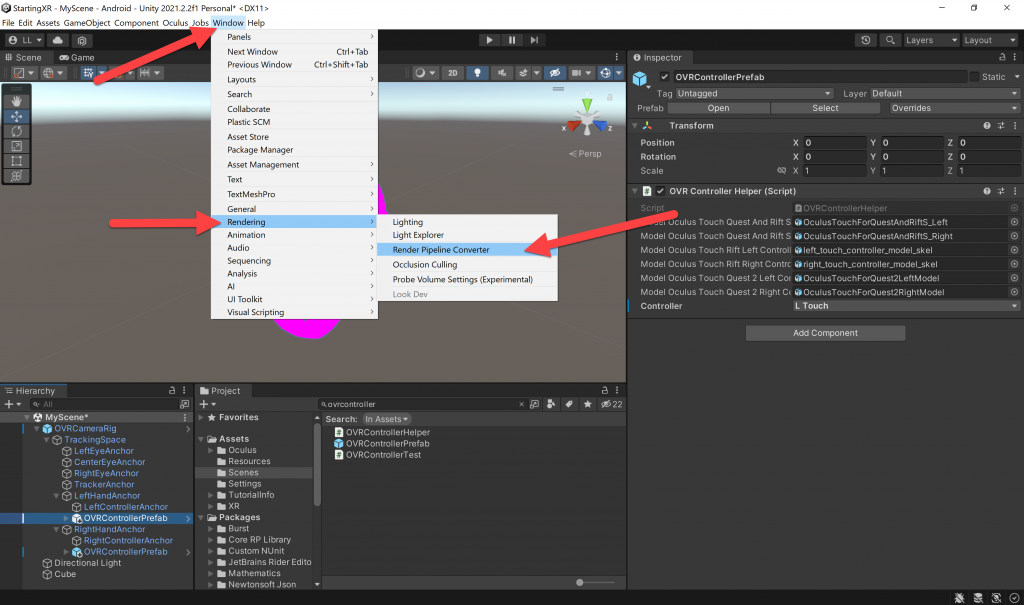Enable the Static checkbox
Screen dimensions: 1024x605
pos(974,77)
